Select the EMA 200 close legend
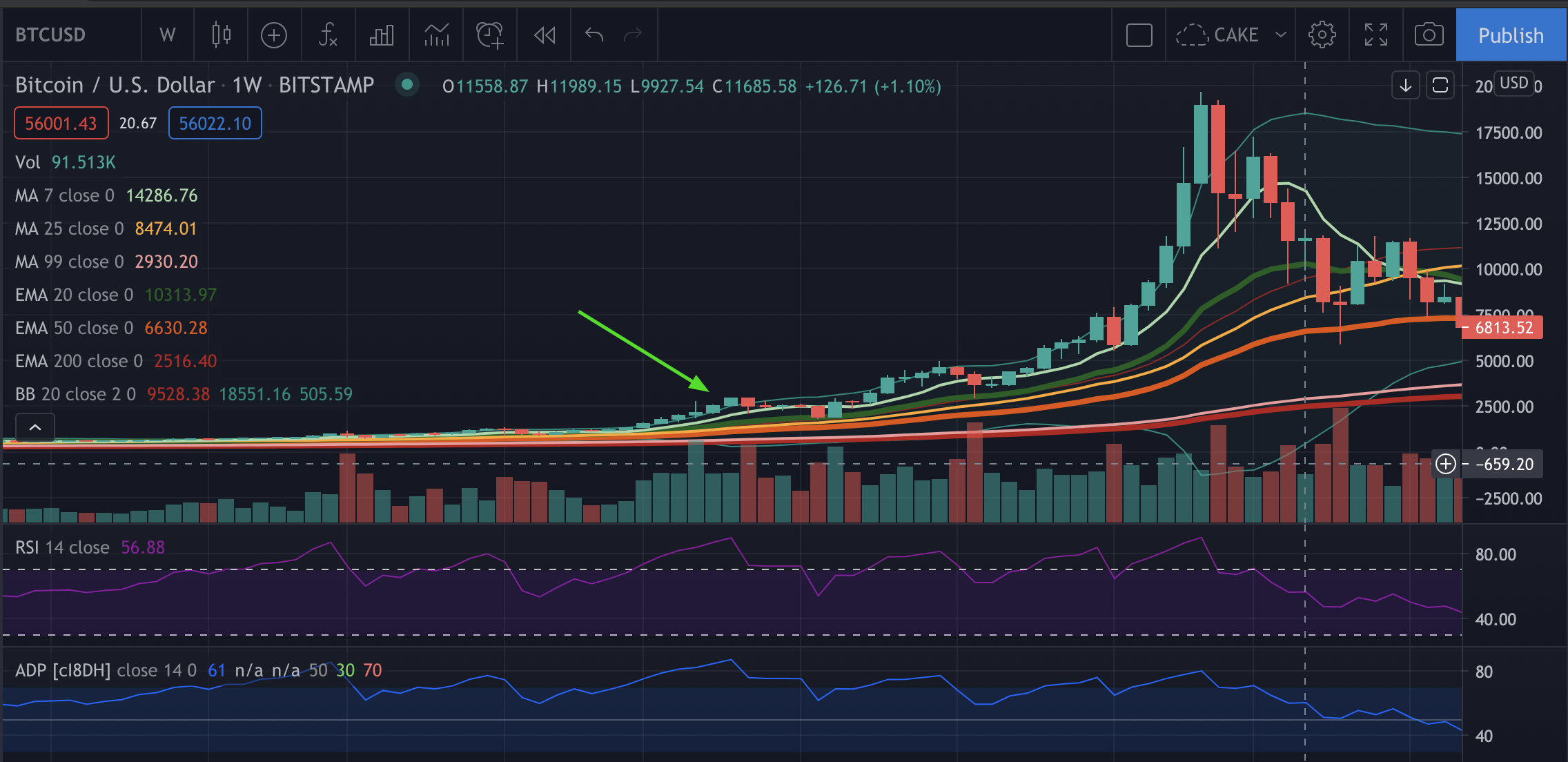 pos(116,362)
